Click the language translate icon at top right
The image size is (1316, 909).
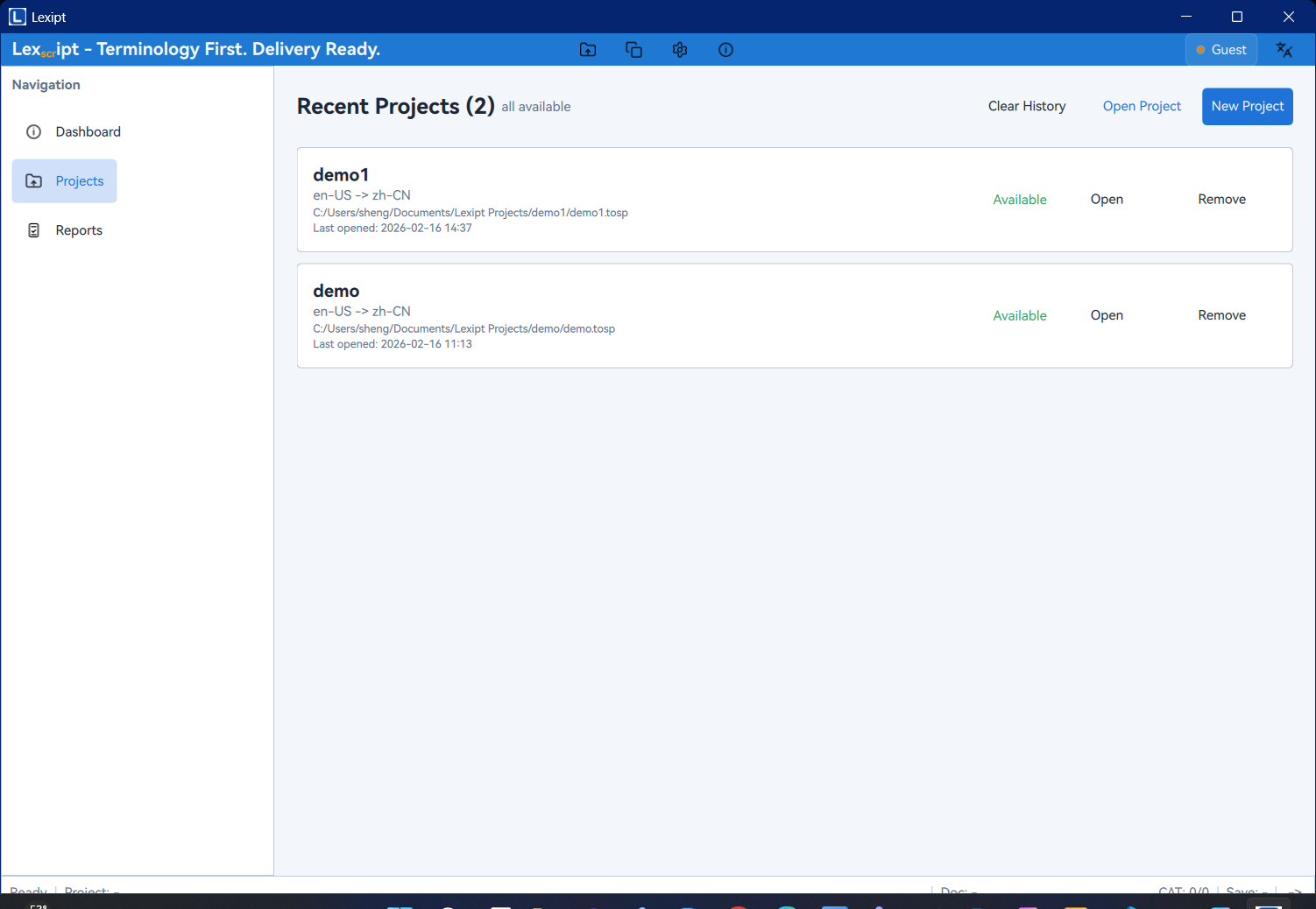point(1284,50)
